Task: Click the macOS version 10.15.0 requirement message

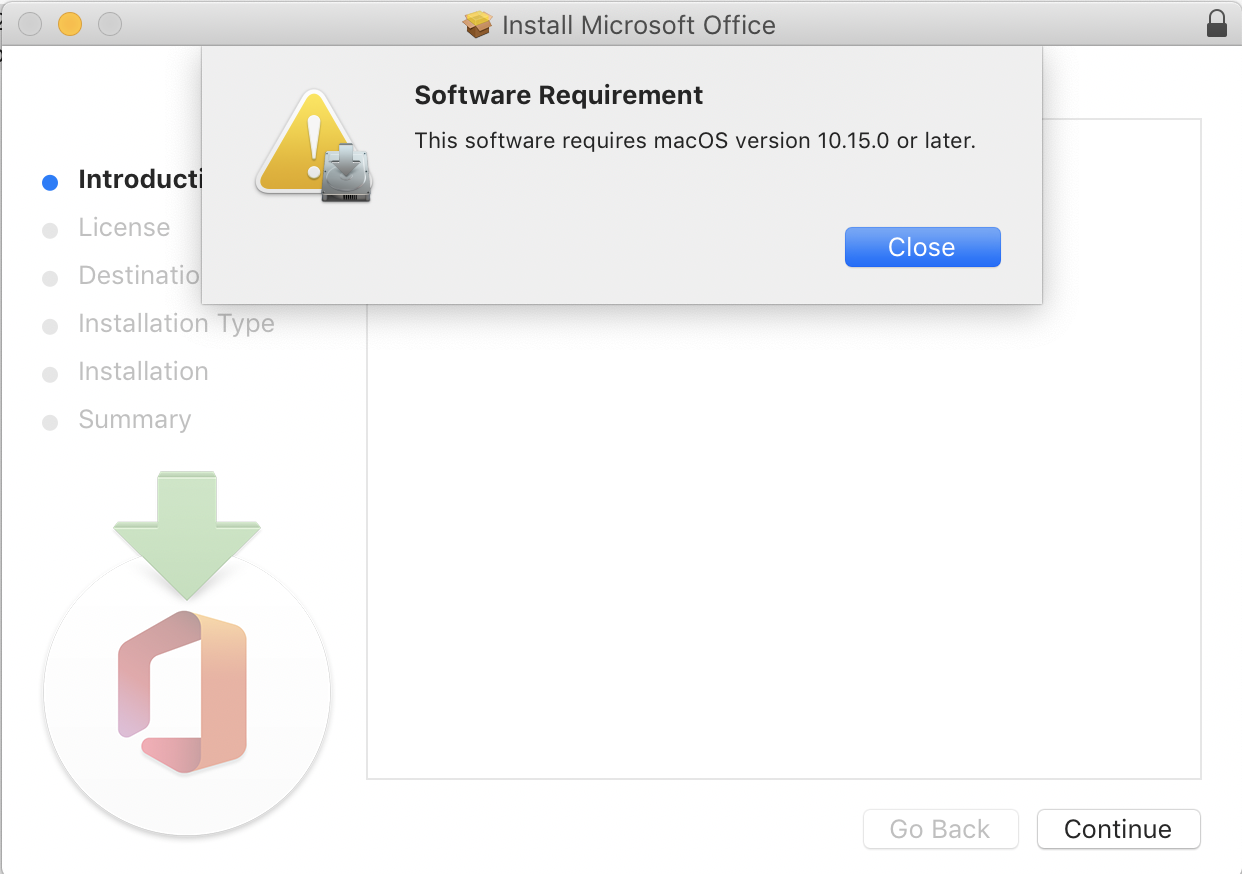Action: (x=694, y=141)
